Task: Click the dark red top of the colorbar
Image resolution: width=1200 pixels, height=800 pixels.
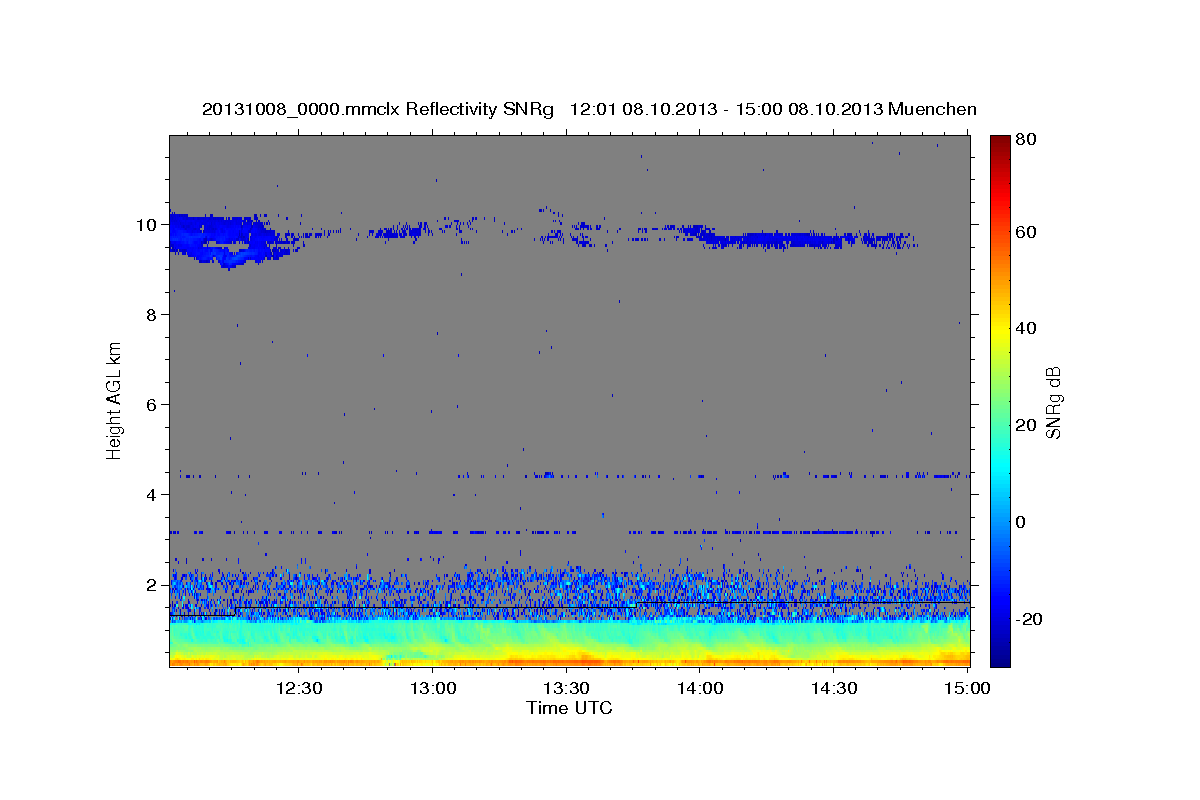Action: (x=1000, y=142)
